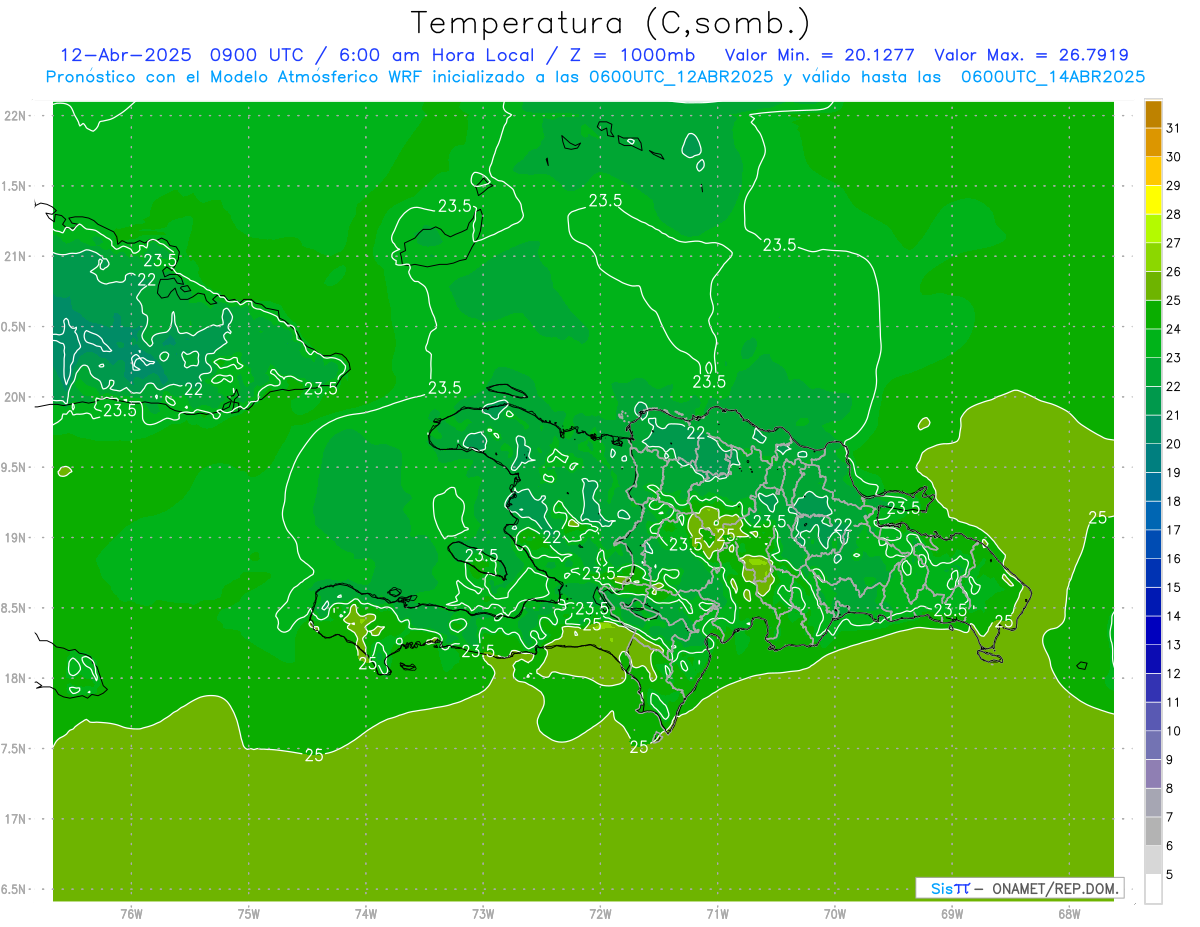
Task: Click the "18N" latitude label
Action: tap(17, 679)
